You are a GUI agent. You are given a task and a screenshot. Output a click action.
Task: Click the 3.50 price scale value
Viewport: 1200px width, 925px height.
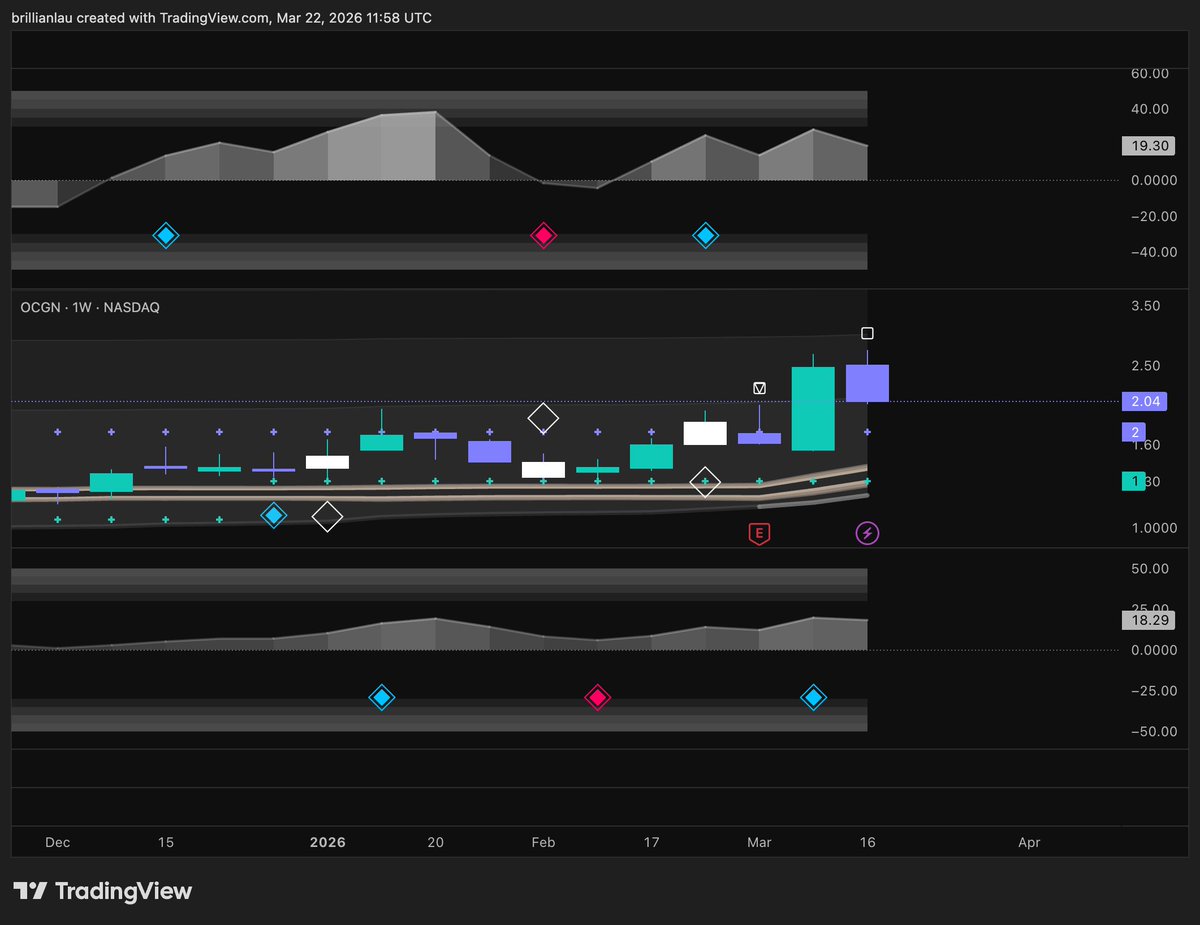pyautogui.click(x=1145, y=306)
